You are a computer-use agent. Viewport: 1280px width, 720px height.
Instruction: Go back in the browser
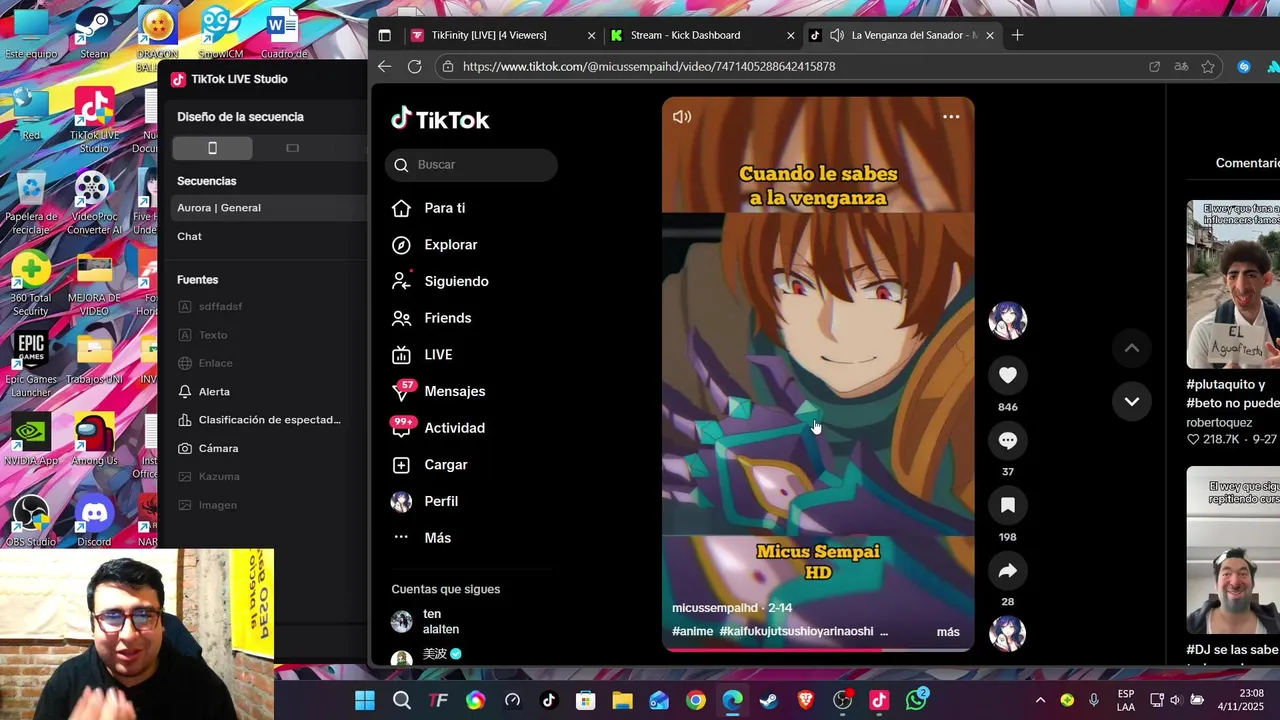385,66
